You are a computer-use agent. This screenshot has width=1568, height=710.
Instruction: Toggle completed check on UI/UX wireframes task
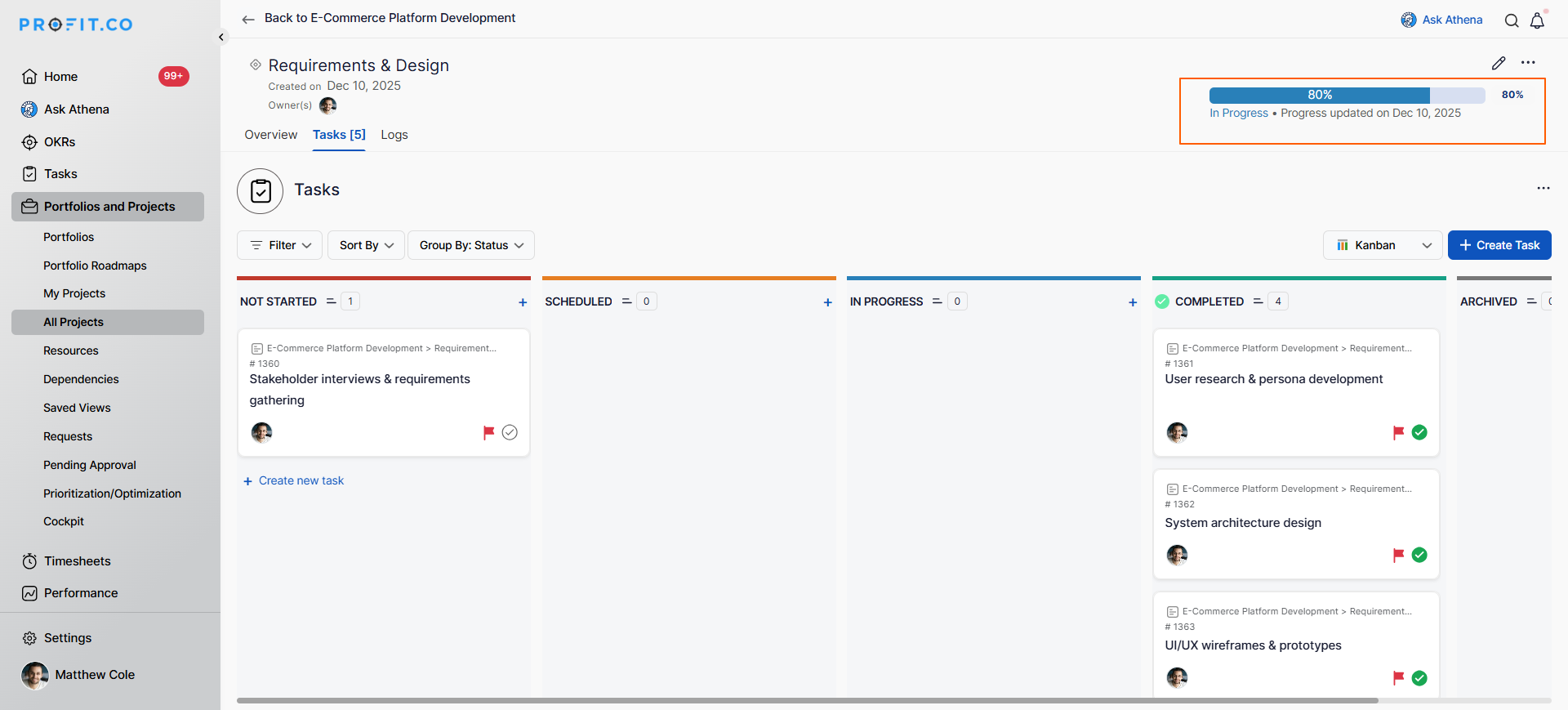[1419, 678]
